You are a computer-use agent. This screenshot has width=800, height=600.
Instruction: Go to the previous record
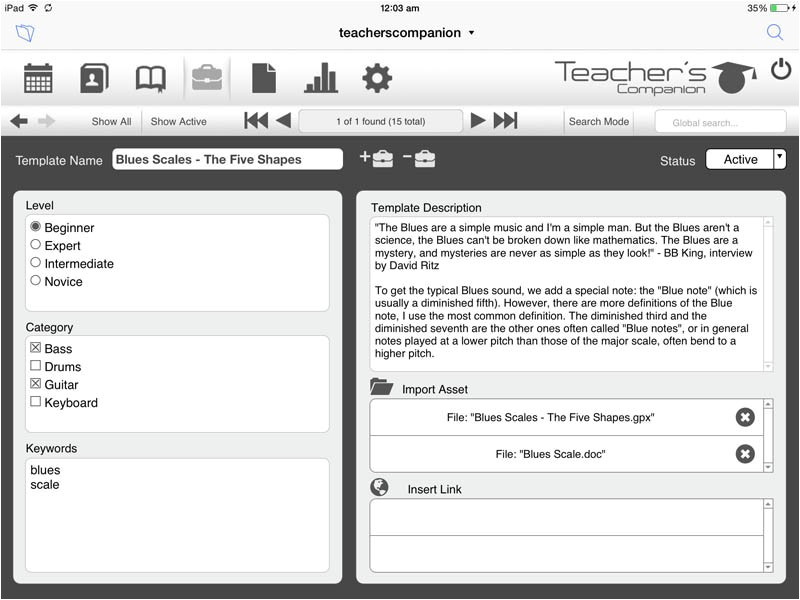point(283,121)
